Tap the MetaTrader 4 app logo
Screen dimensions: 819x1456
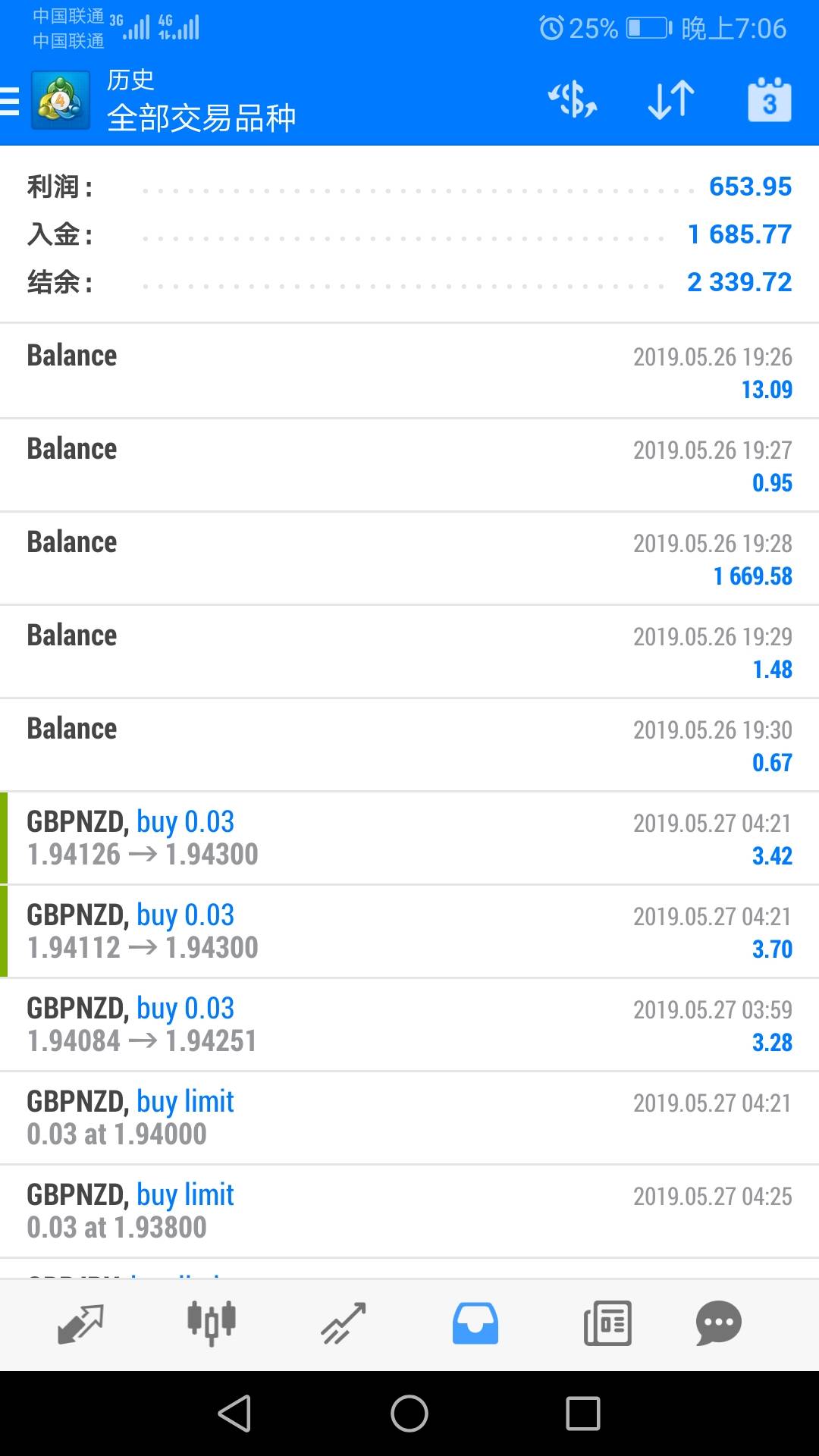61,100
